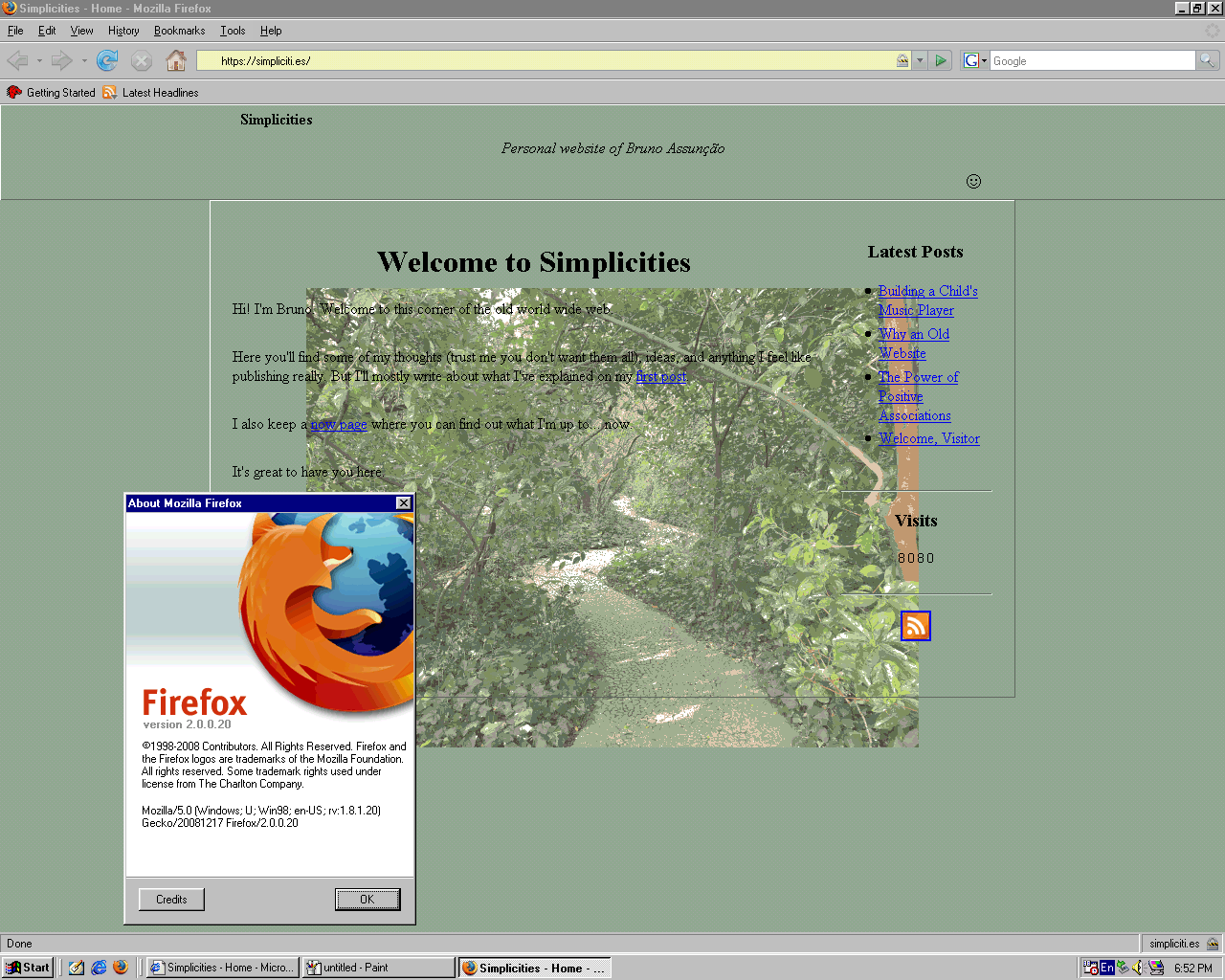Go back using the Back arrow button
The height and width of the screenshot is (980, 1225).
point(17,61)
